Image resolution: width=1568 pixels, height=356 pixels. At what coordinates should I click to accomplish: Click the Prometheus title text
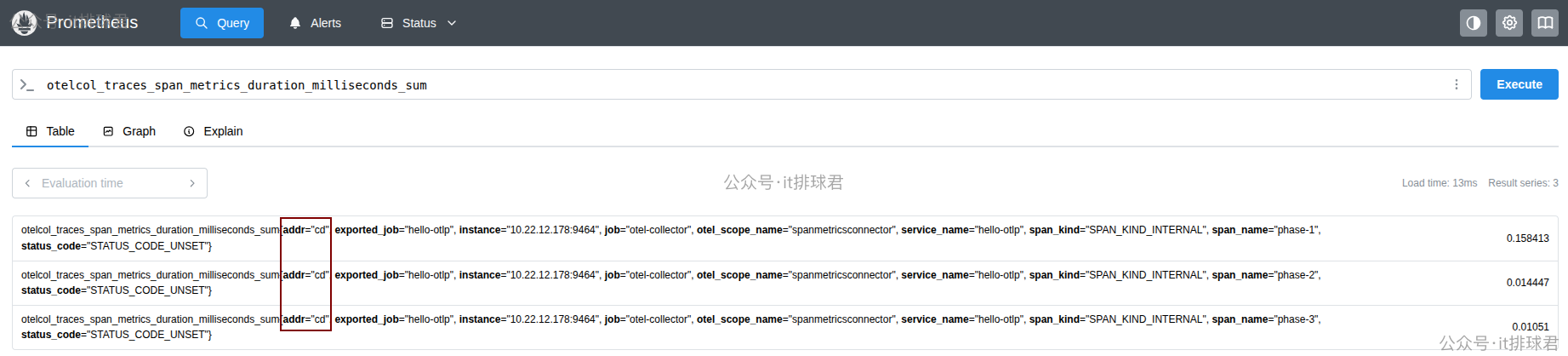click(x=92, y=23)
